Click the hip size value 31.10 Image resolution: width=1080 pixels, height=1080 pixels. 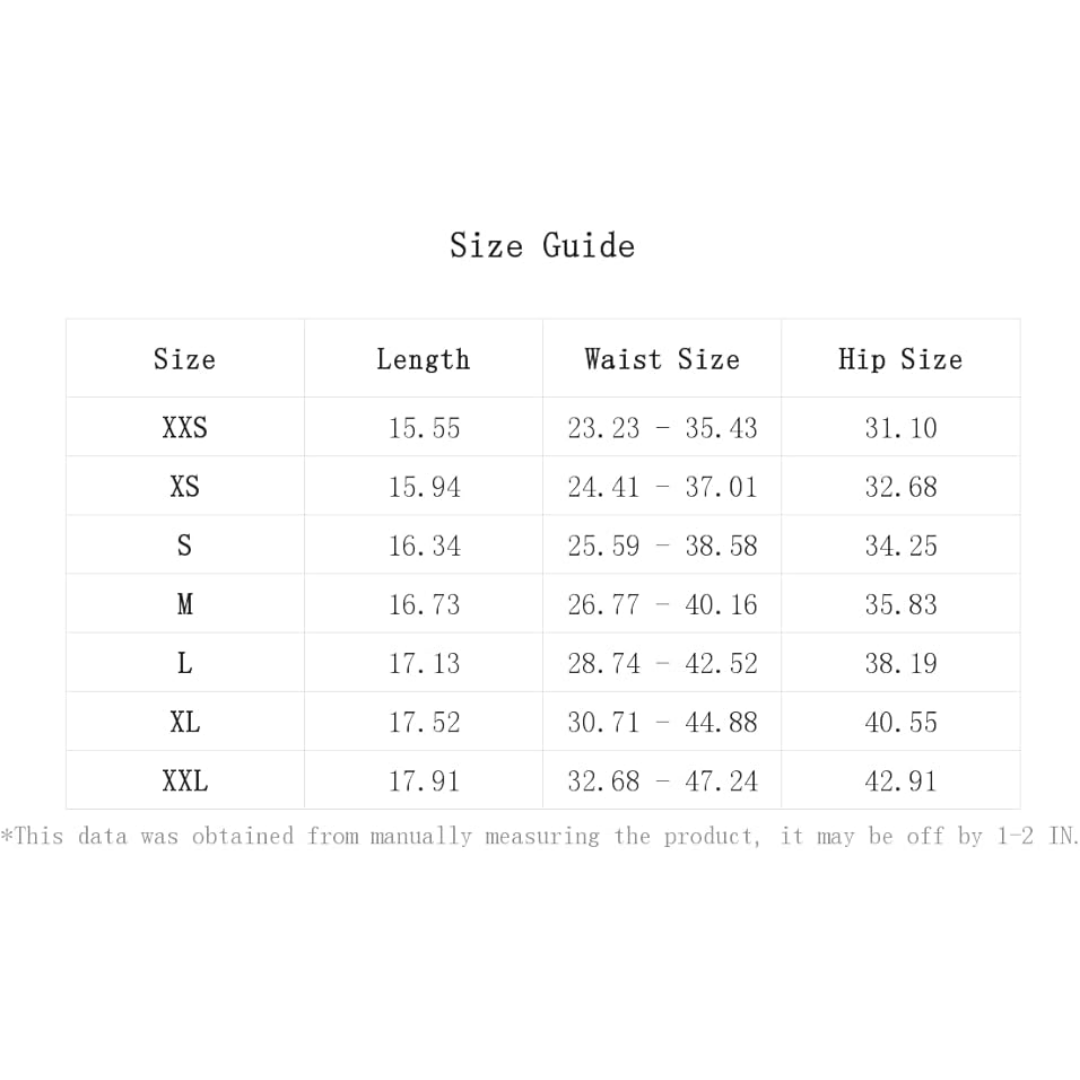click(x=901, y=428)
